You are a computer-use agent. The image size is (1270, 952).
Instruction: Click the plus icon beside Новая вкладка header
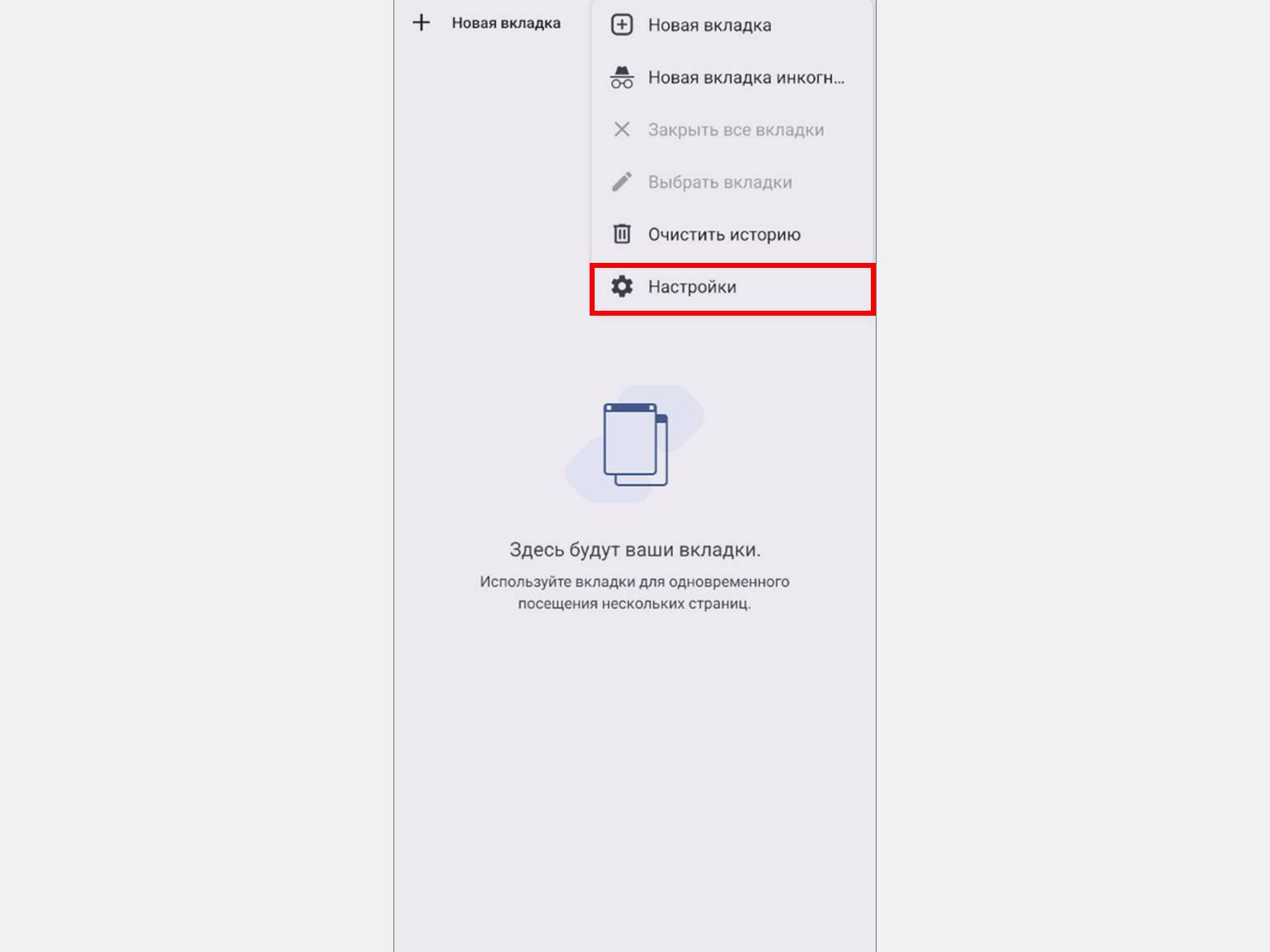tap(421, 22)
